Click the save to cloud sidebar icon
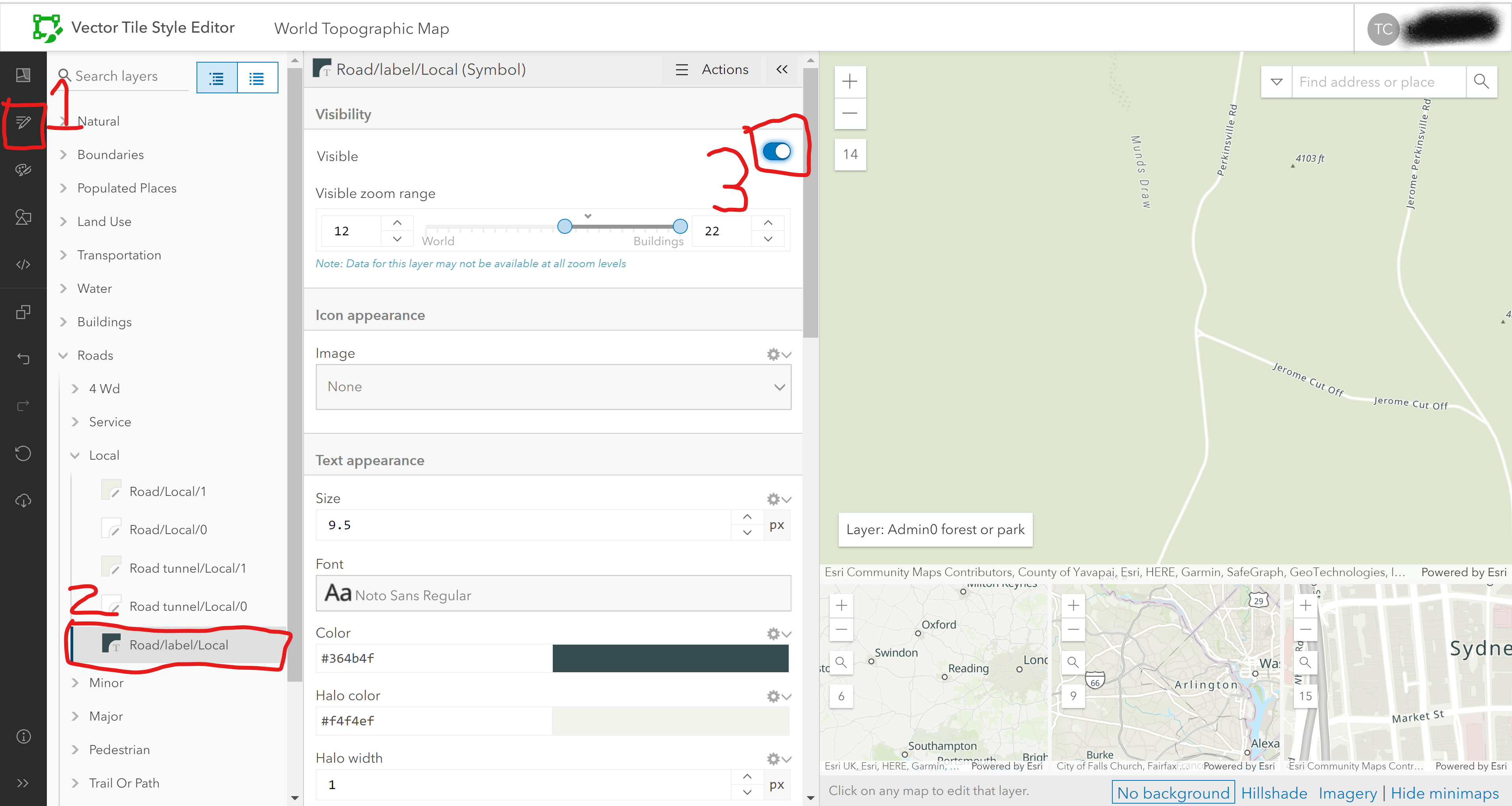The image size is (1512, 806). coord(24,500)
